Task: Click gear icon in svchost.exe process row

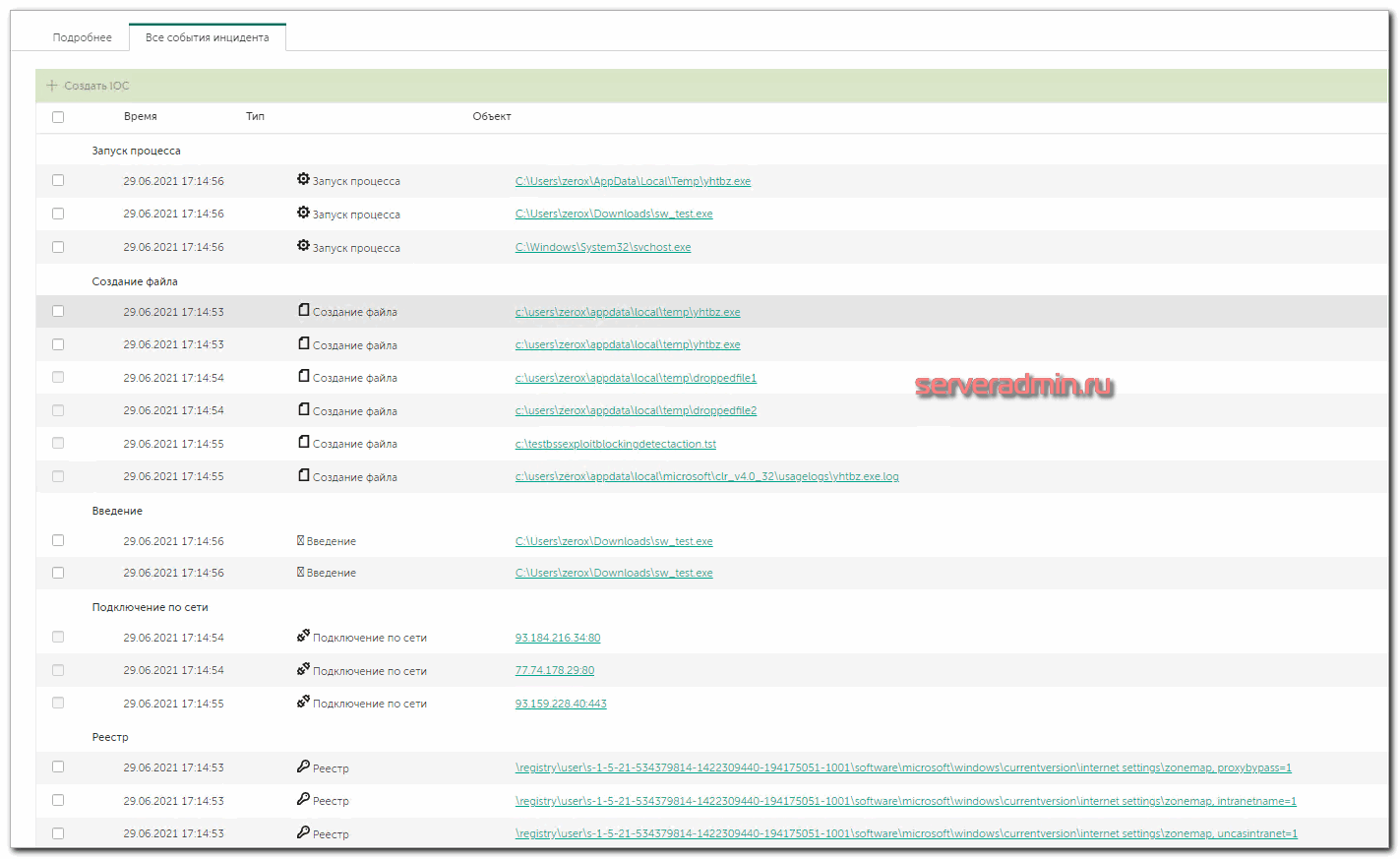Action: point(303,246)
